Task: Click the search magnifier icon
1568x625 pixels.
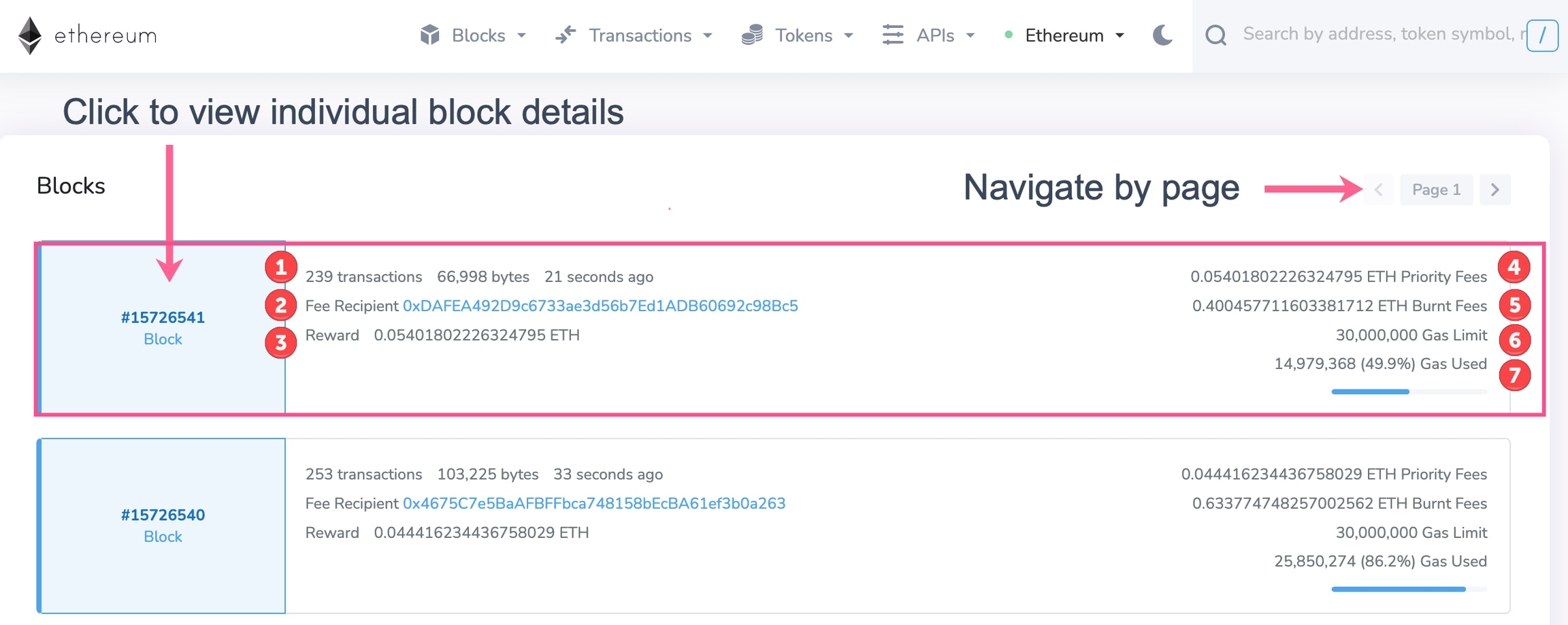Action: [x=1215, y=35]
